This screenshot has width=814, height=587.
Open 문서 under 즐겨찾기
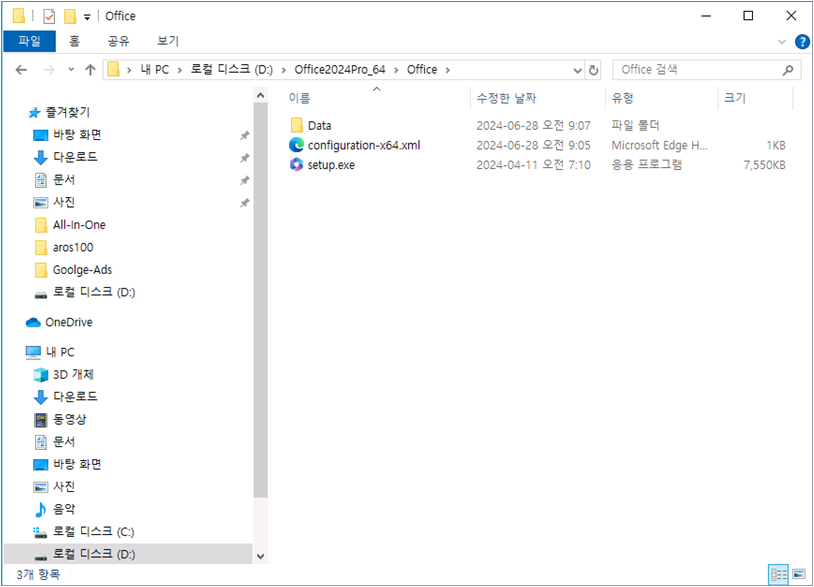(x=55, y=180)
